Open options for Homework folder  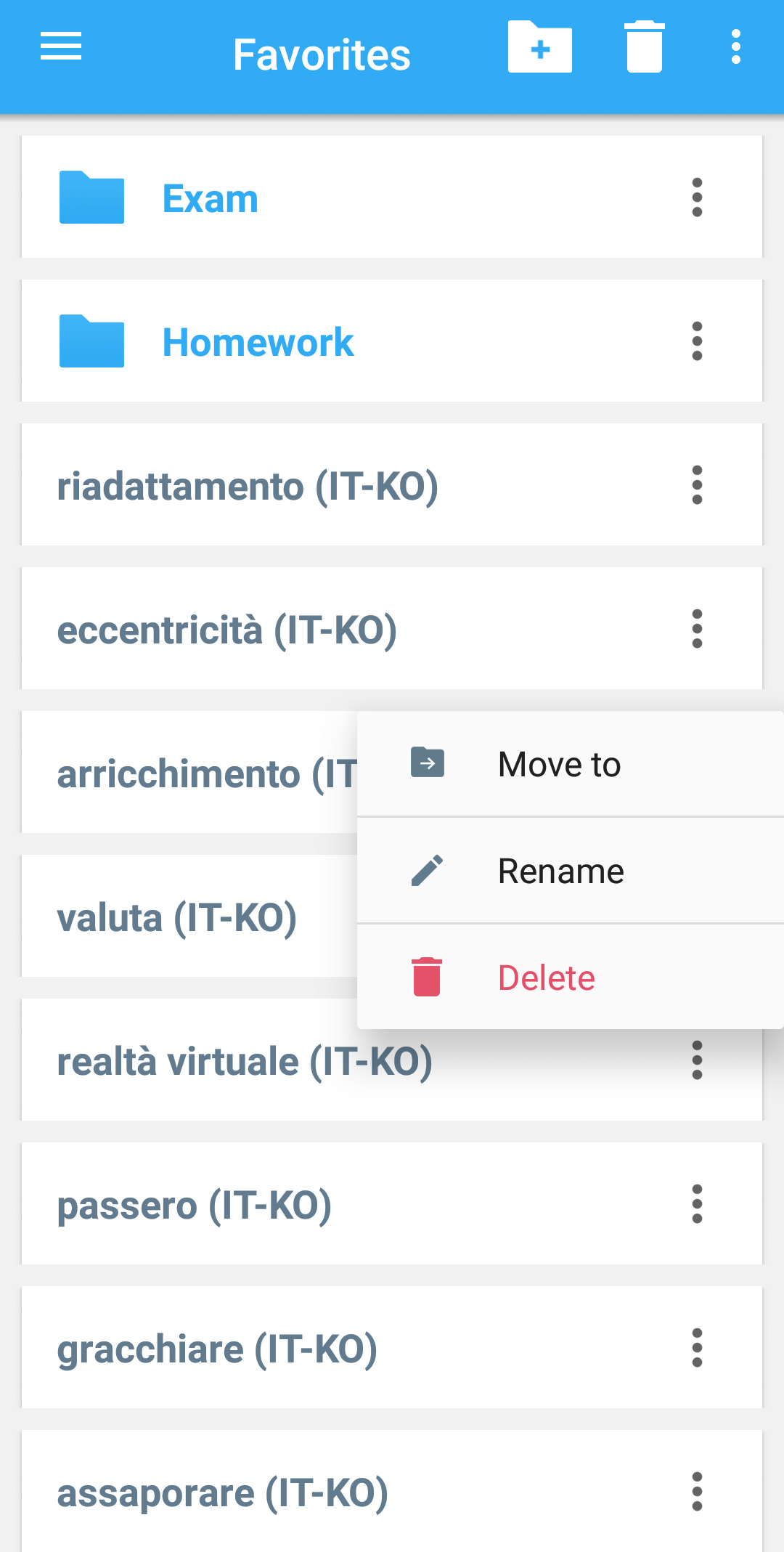pyautogui.click(x=697, y=341)
